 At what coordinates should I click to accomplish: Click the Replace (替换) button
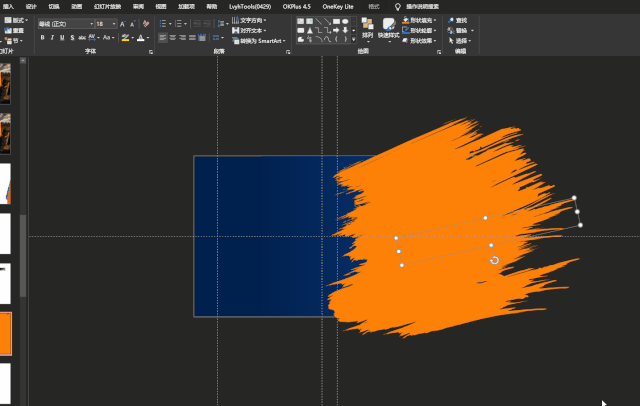pos(461,31)
